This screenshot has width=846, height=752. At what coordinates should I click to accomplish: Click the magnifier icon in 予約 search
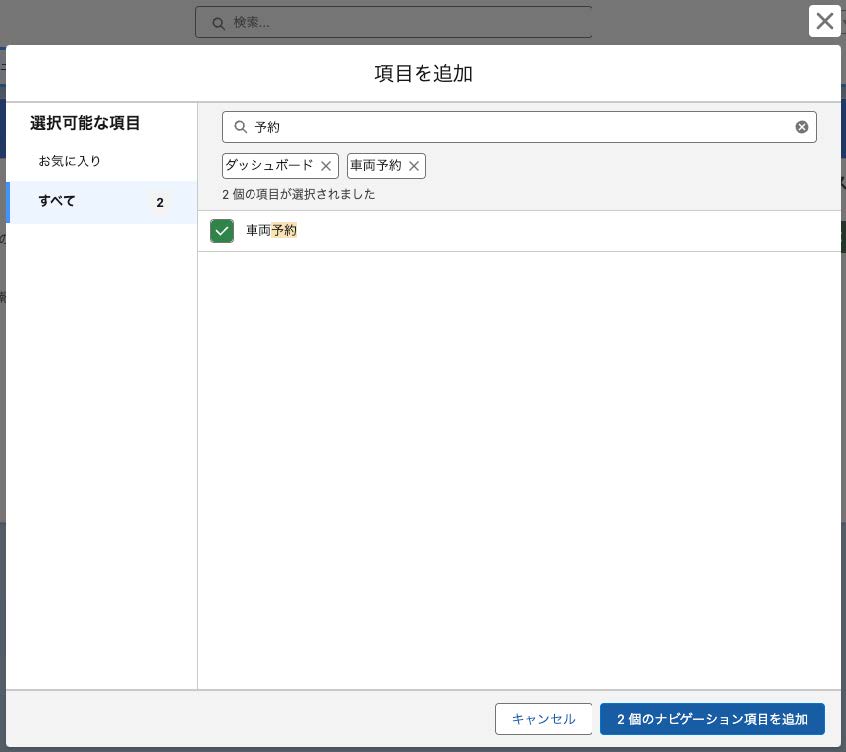pos(240,127)
